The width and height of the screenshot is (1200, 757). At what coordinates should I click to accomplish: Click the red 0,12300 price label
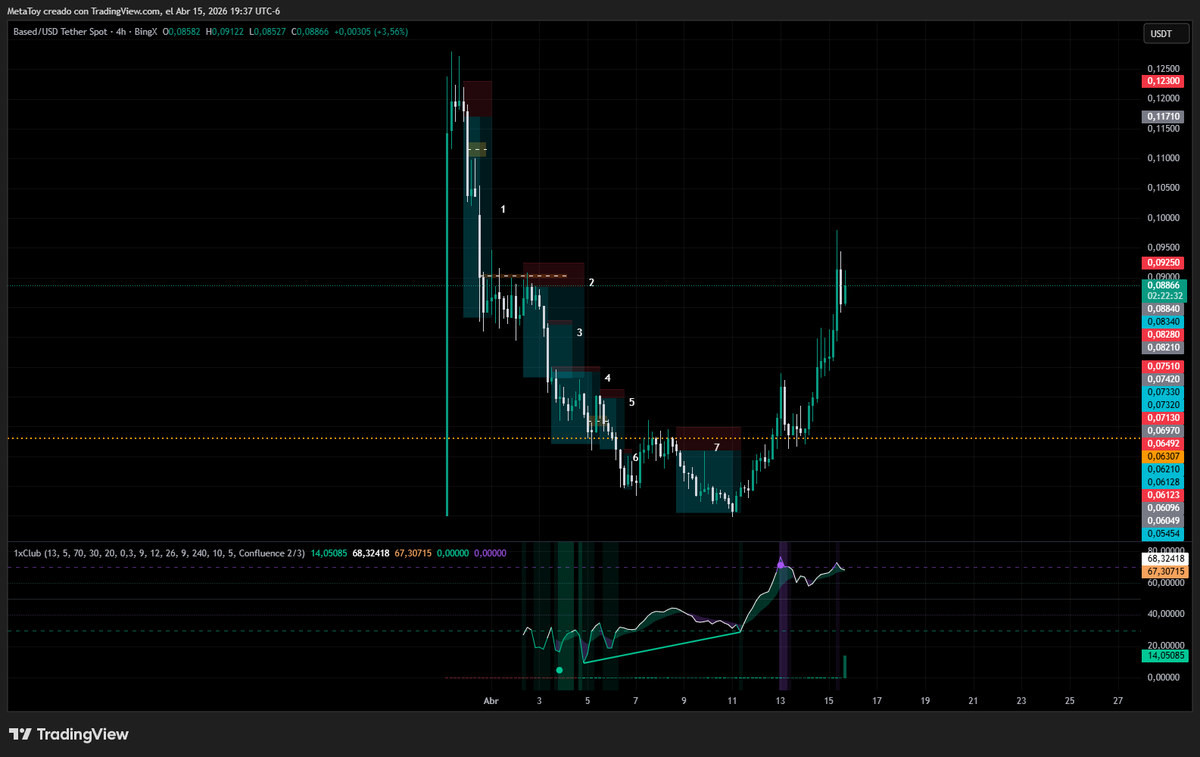pos(1163,80)
